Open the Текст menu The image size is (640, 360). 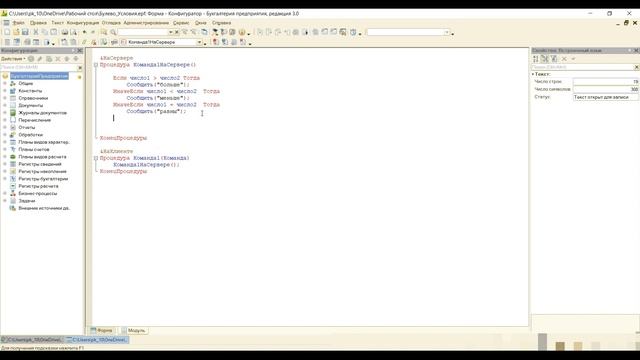(57, 23)
